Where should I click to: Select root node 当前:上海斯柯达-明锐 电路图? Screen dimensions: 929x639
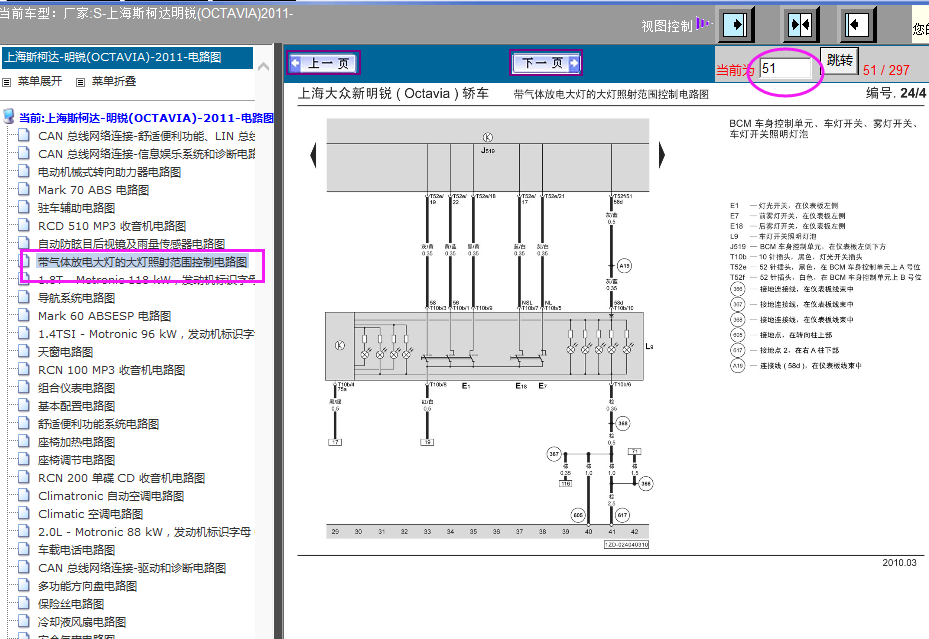click(x=146, y=118)
